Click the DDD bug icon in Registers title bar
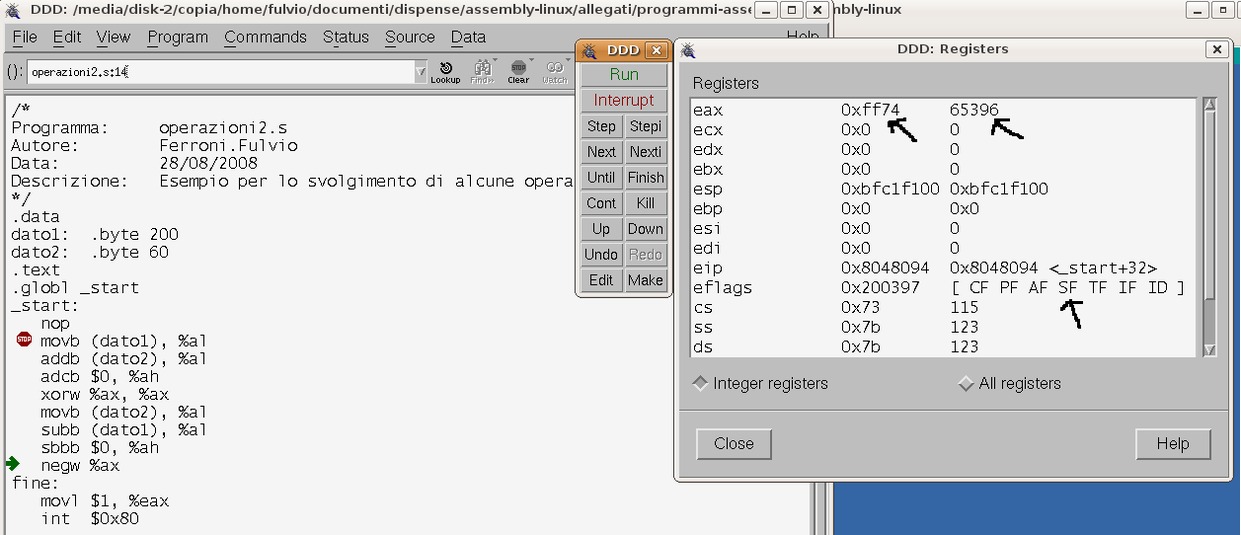The height and width of the screenshot is (535, 1241). click(688, 50)
